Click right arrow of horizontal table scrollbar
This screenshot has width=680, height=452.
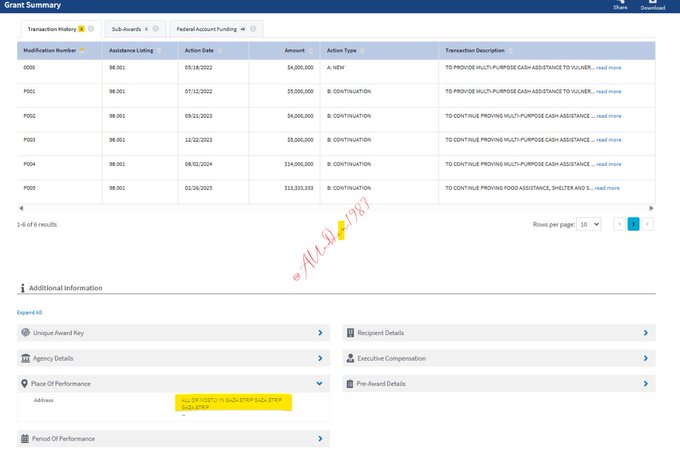pyautogui.click(x=652, y=208)
